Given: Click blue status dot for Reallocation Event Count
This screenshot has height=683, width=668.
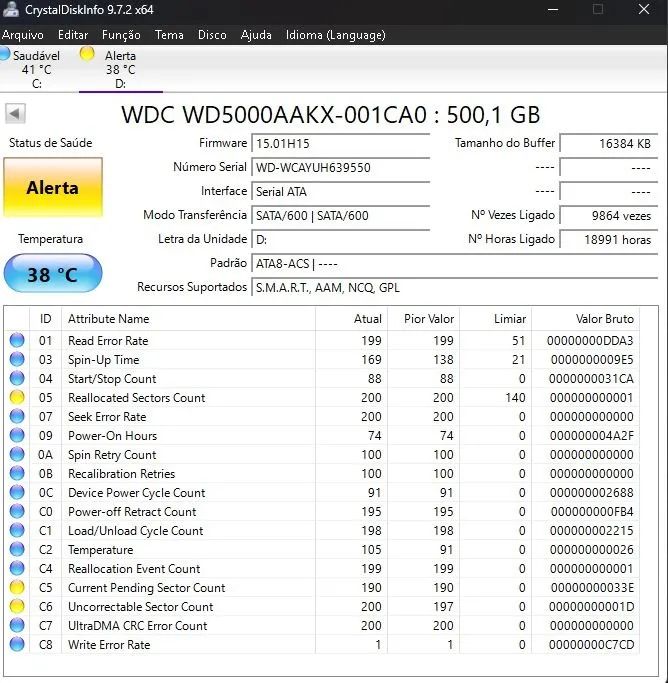Looking at the screenshot, I should [17, 568].
